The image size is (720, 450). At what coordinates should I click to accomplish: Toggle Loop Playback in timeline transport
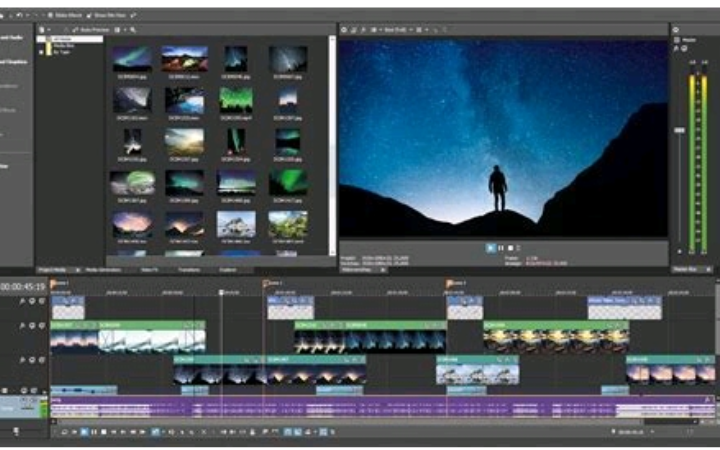tap(64, 432)
